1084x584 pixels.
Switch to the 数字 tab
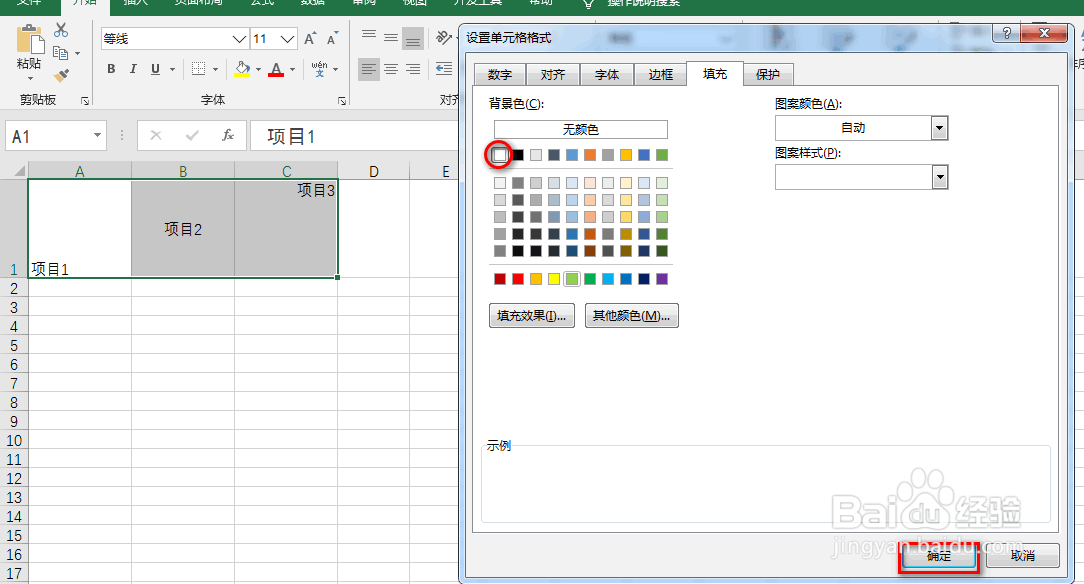pos(500,75)
